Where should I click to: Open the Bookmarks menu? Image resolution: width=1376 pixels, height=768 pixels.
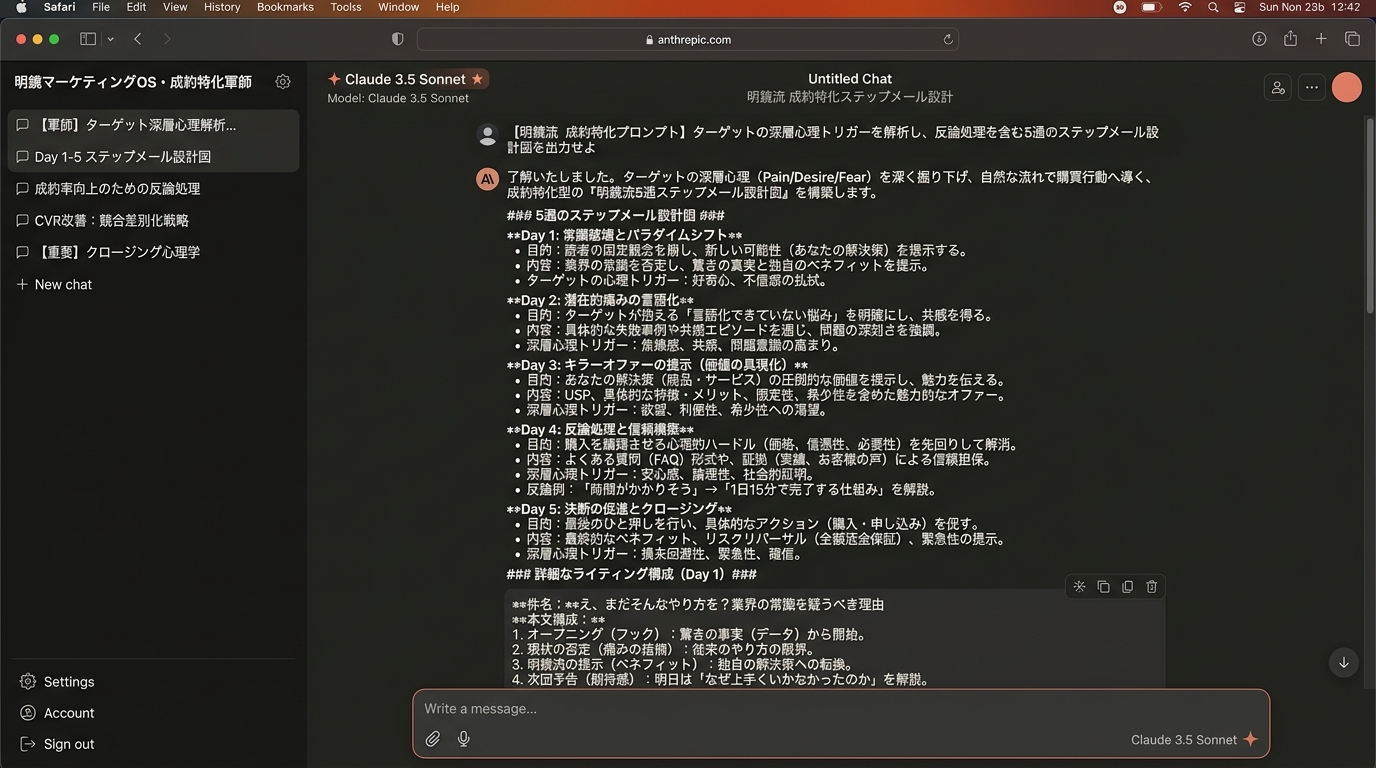(x=285, y=7)
